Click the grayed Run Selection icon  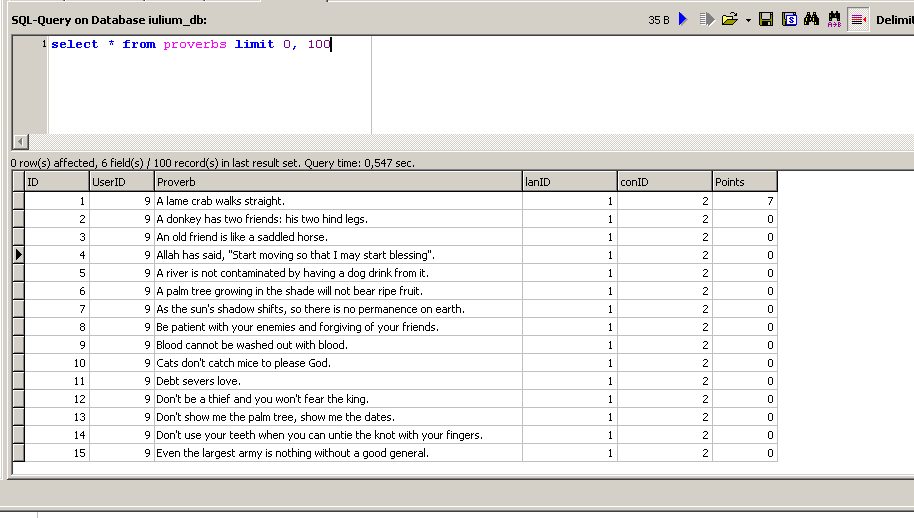tap(706, 19)
